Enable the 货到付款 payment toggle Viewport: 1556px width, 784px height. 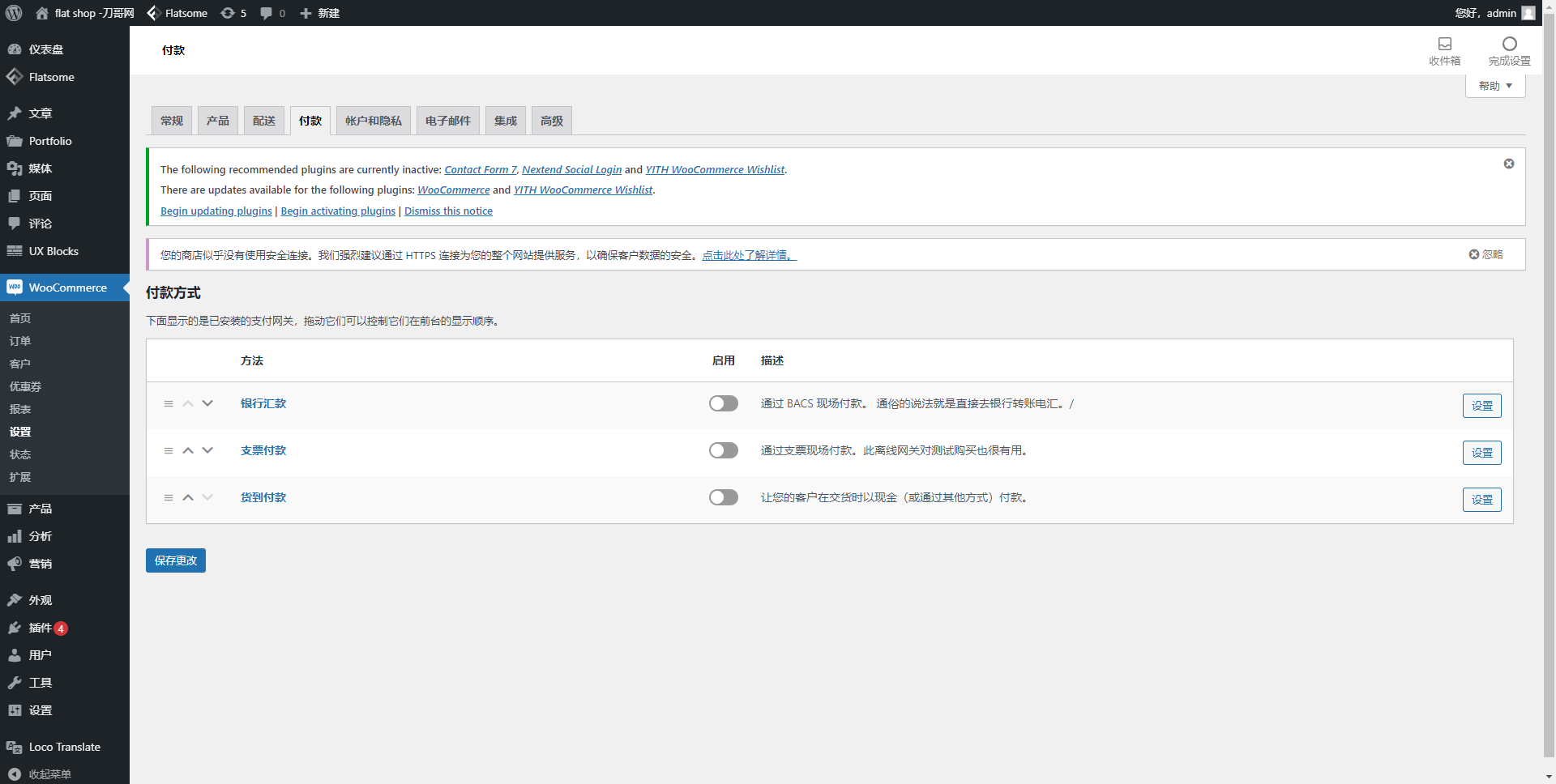coord(723,497)
